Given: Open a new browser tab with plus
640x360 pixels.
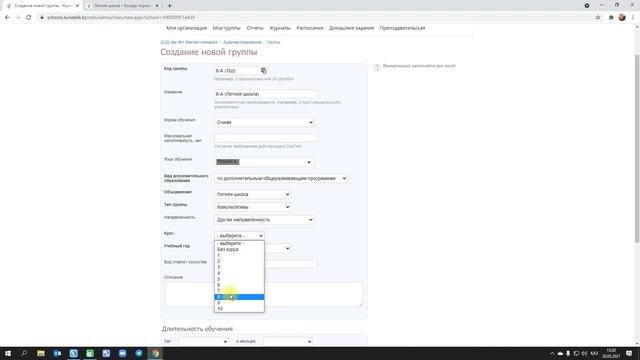Looking at the screenshot, I should click(x=169, y=6).
